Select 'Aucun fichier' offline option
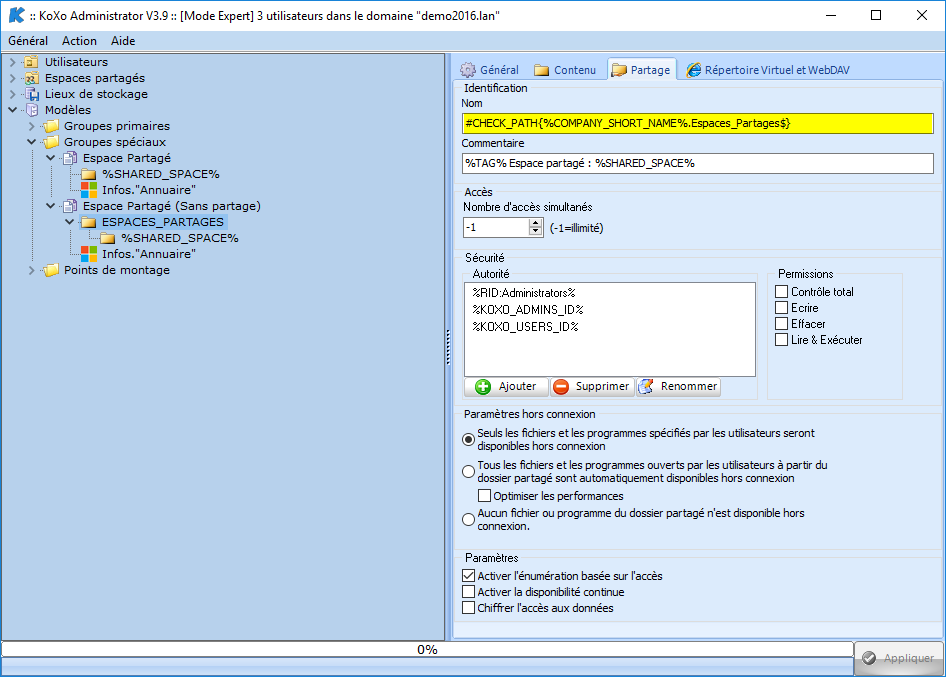Viewport: 946px width, 677px height. point(468,520)
